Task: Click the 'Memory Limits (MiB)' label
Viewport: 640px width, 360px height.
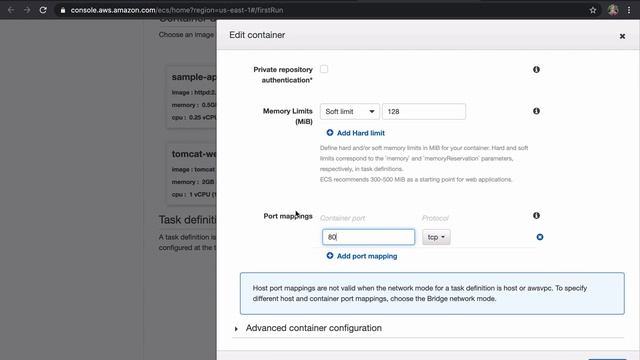Action: coord(288,116)
